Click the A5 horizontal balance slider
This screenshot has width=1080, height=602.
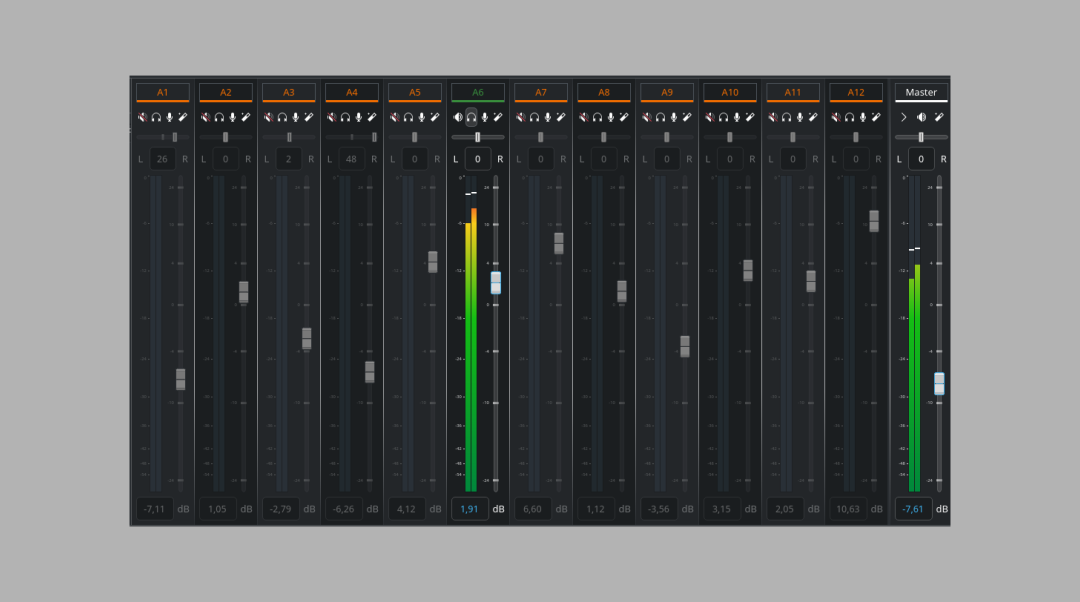click(414, 137)
